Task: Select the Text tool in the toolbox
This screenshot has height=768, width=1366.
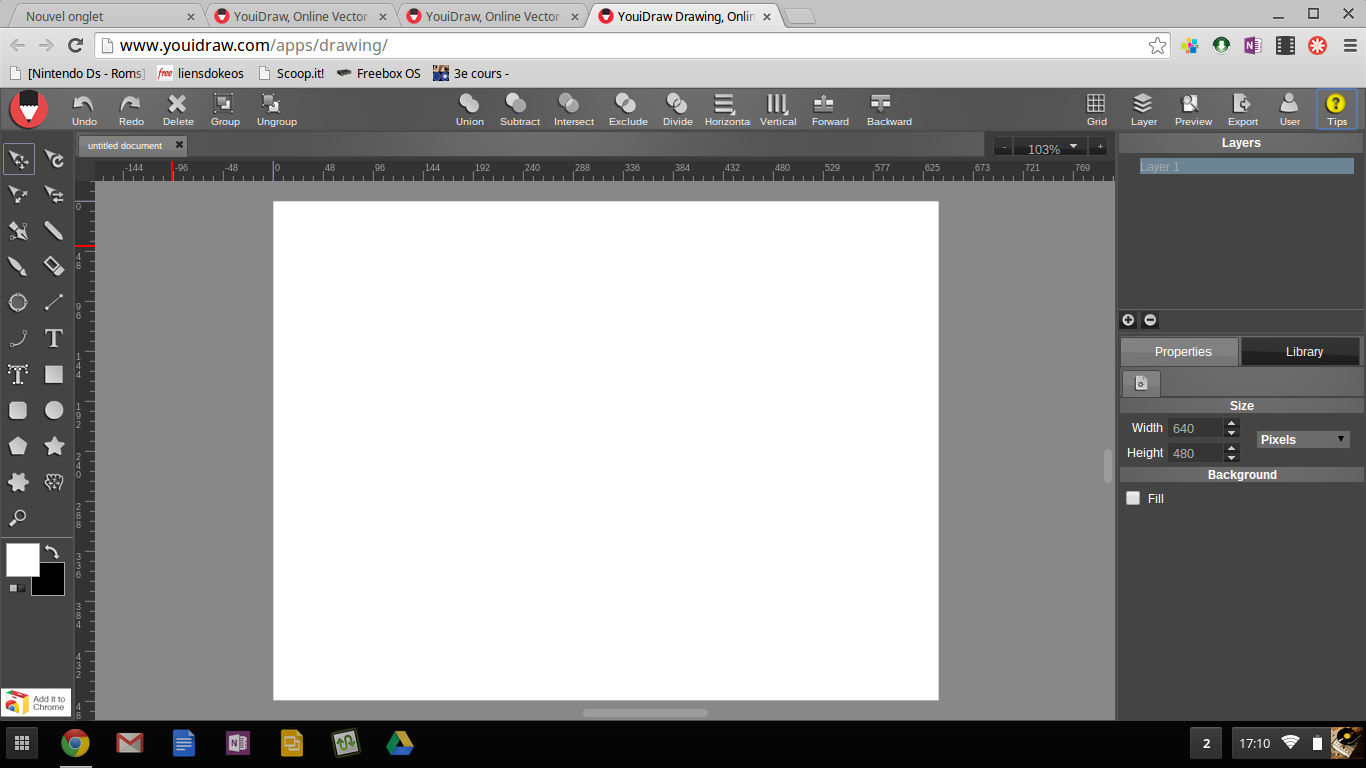Action: click(54, 338)
